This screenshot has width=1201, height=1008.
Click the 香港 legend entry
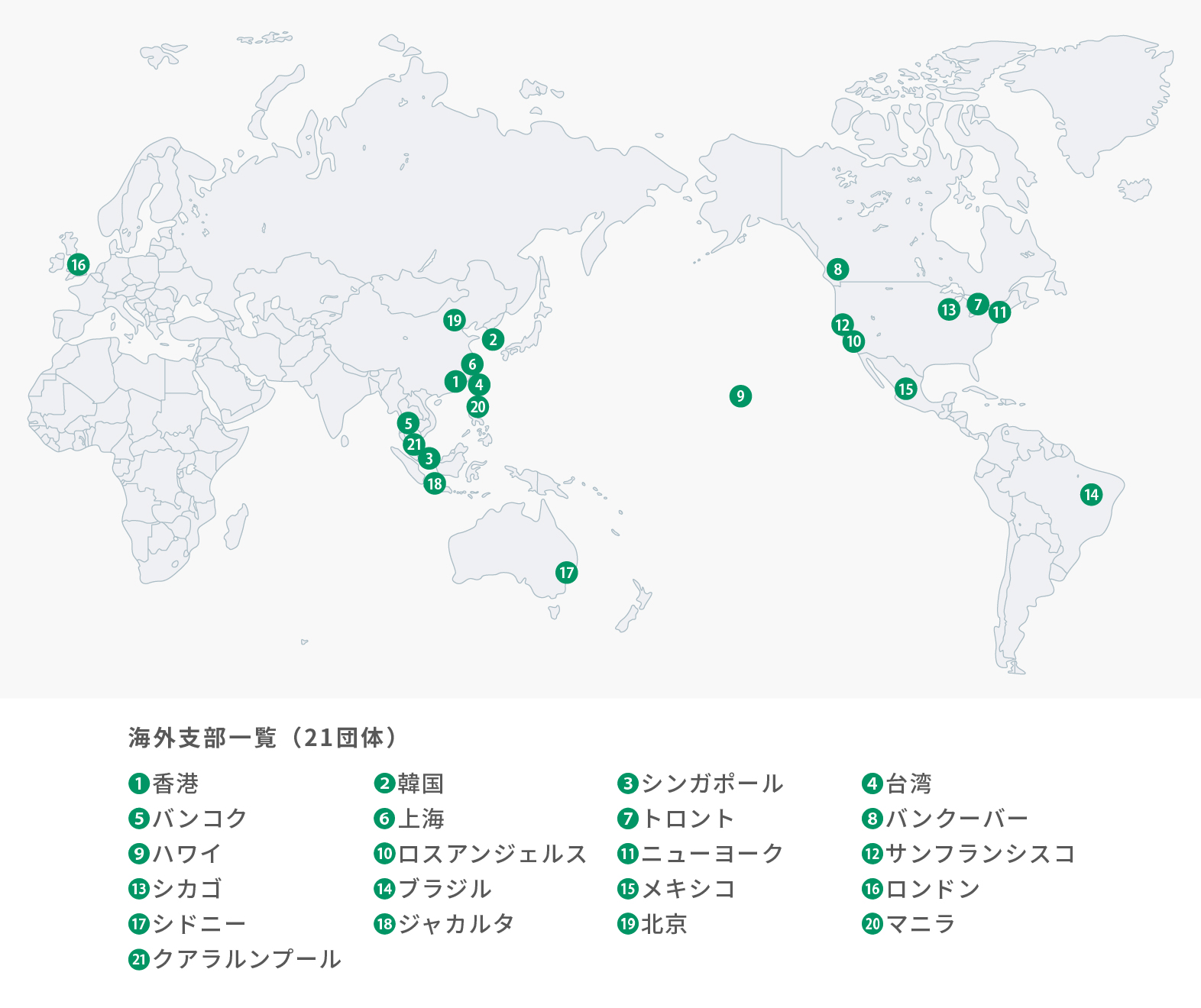pyautogui.click(x=174, y=783)
